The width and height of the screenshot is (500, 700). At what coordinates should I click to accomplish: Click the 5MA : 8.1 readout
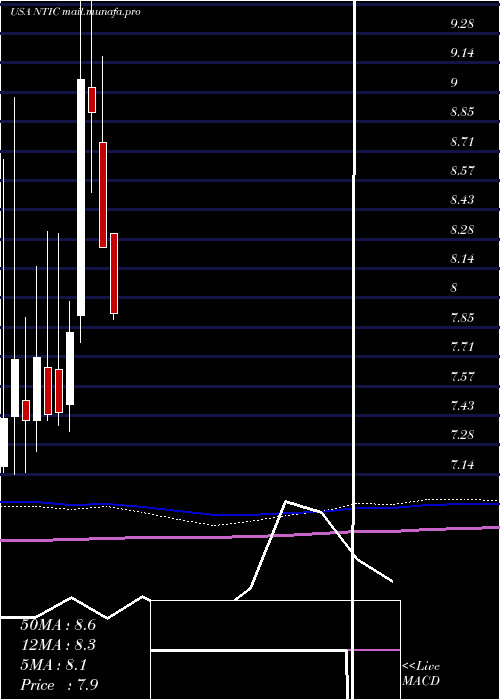(54, 665)
